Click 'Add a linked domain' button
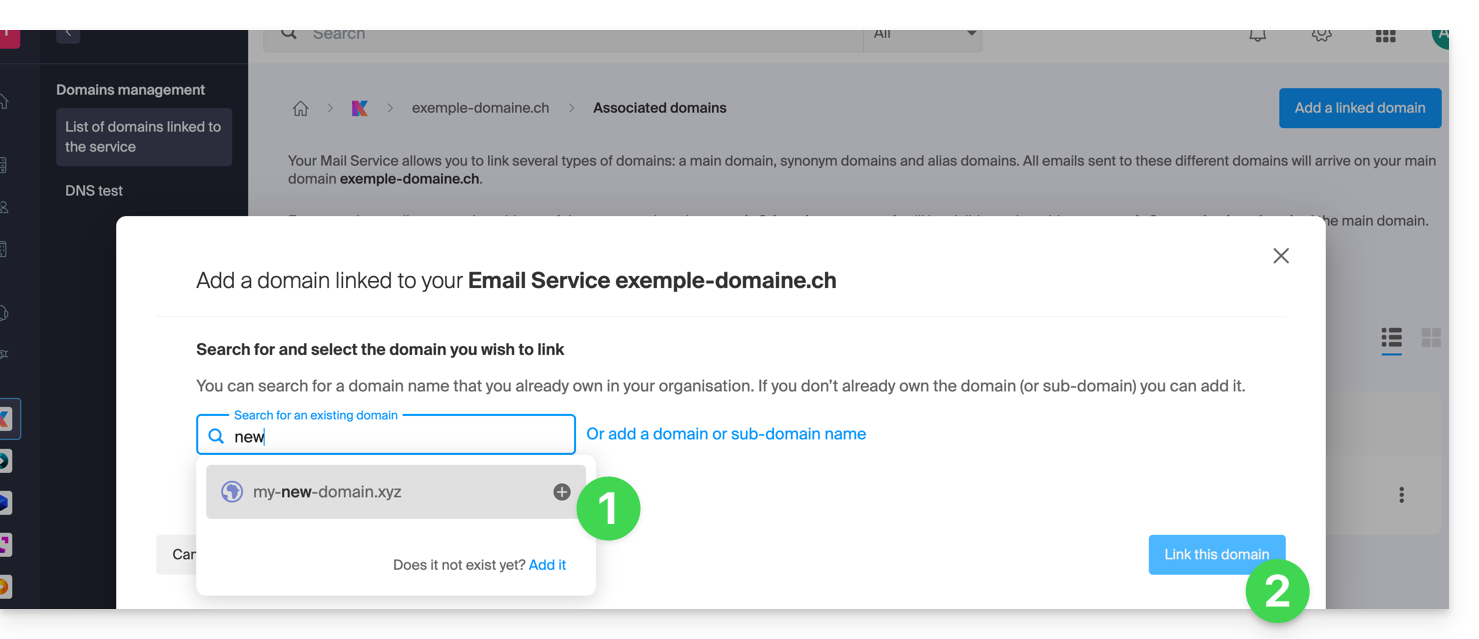This screenshot has height=639, width=1479. click(x=1359, y=108)
